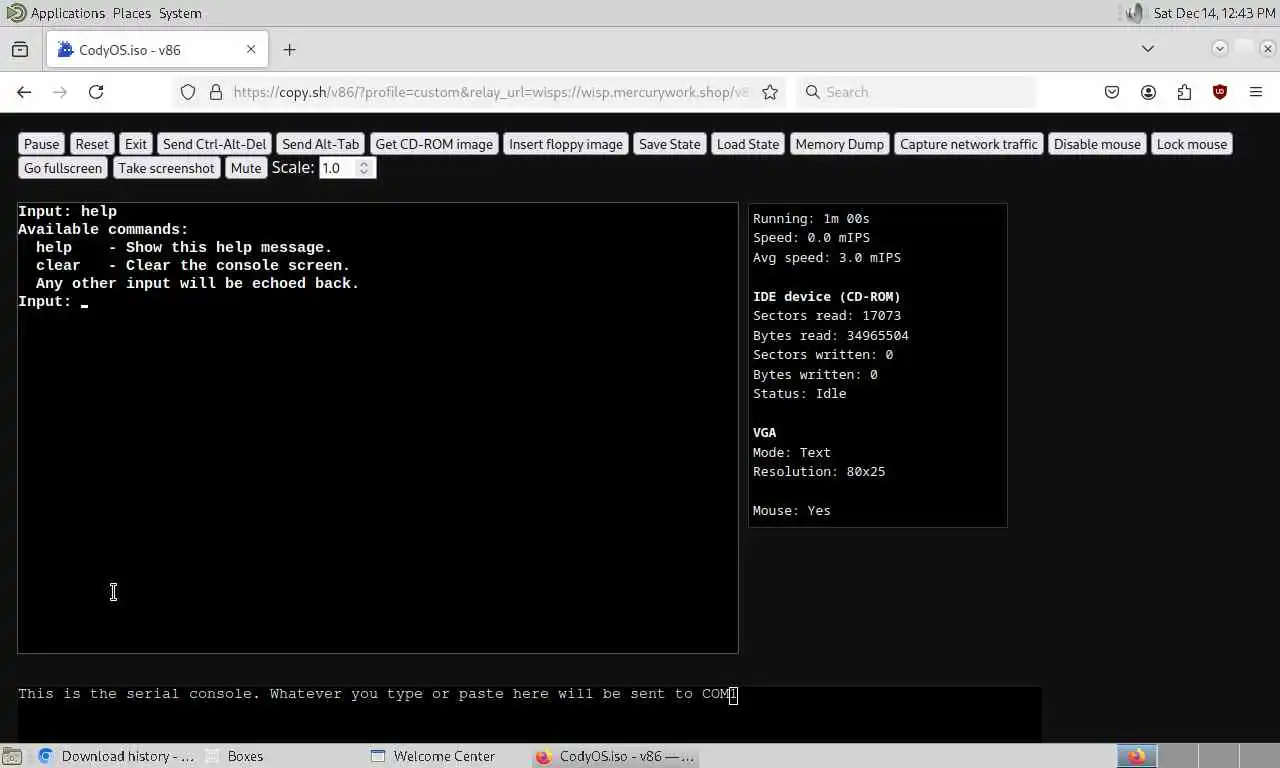Image resolution: width=1280 pixels, height=768 pixels.
Task: Go back with the browser back arrow
Action: pos(24,92)
